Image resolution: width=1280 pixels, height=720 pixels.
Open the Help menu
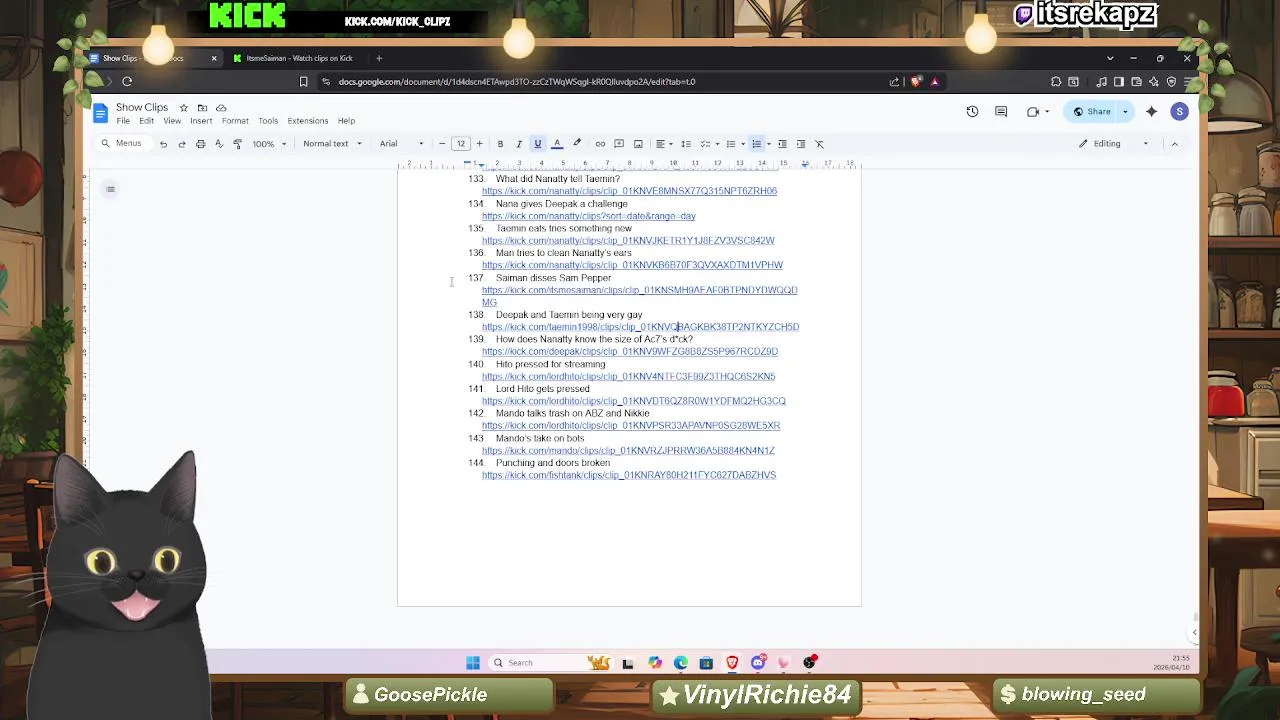346,121
